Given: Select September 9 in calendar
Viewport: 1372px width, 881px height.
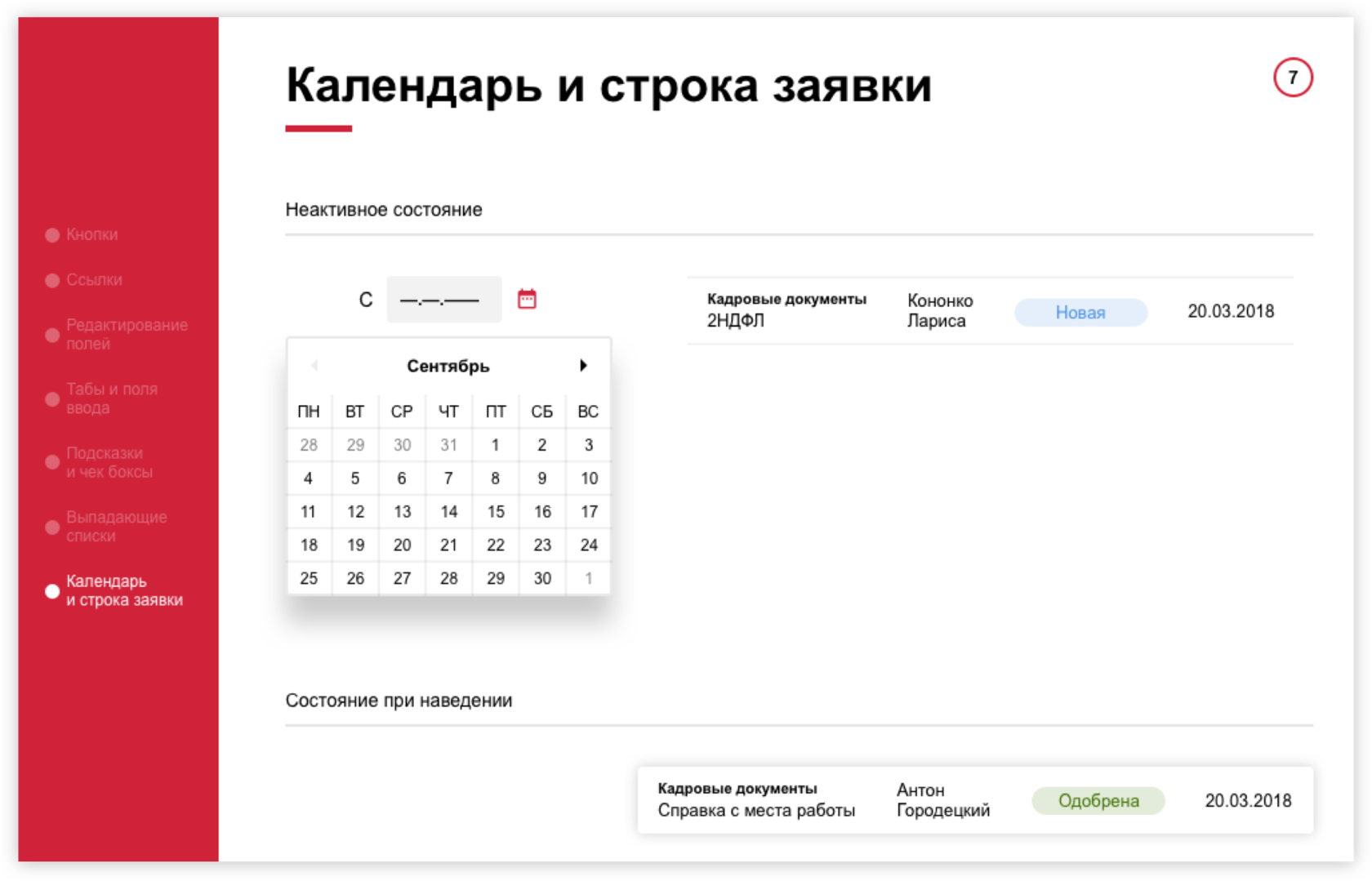Looking at the screenshot, I should (541, 478).
